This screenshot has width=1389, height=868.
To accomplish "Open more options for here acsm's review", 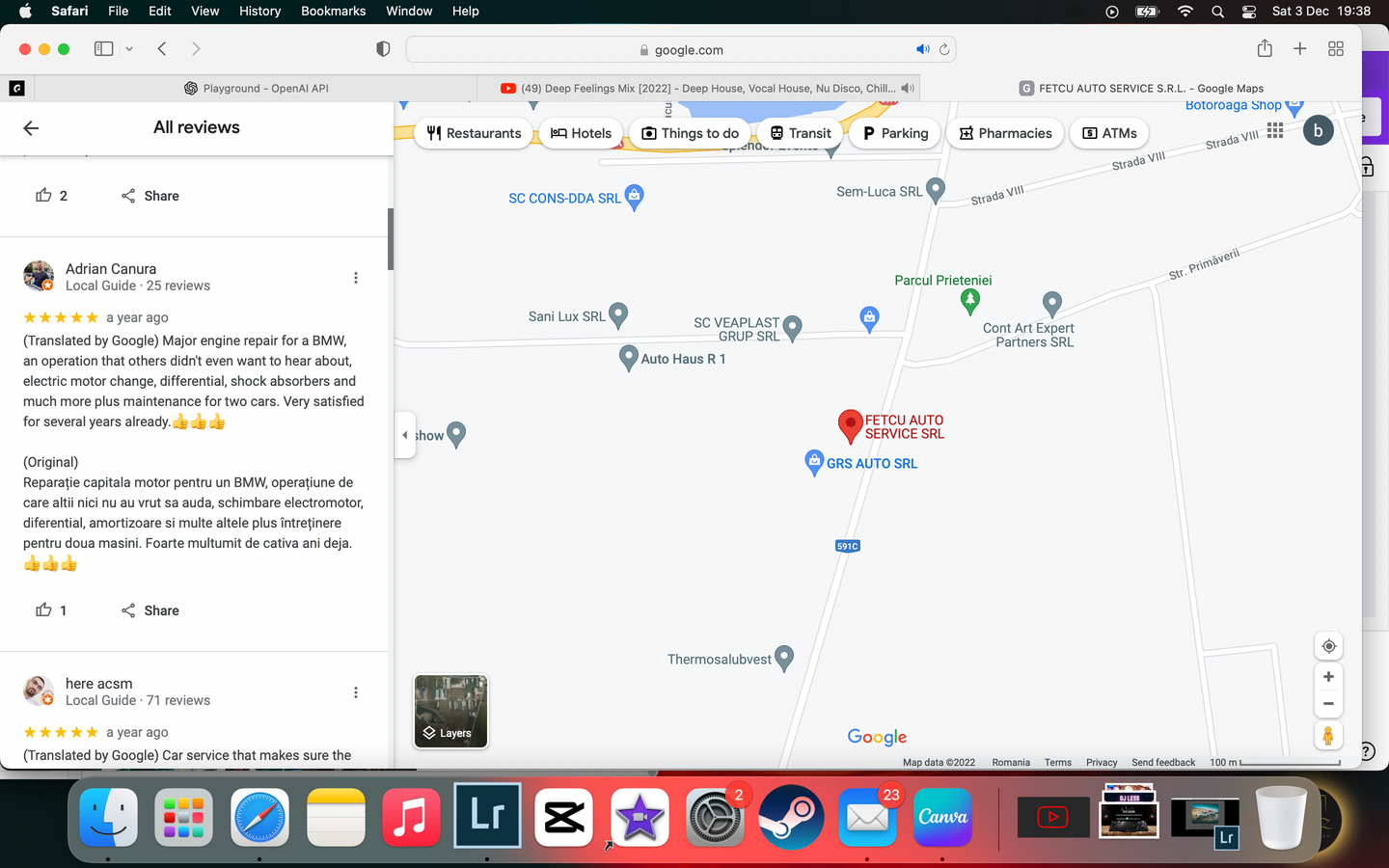I will [356, 692].
